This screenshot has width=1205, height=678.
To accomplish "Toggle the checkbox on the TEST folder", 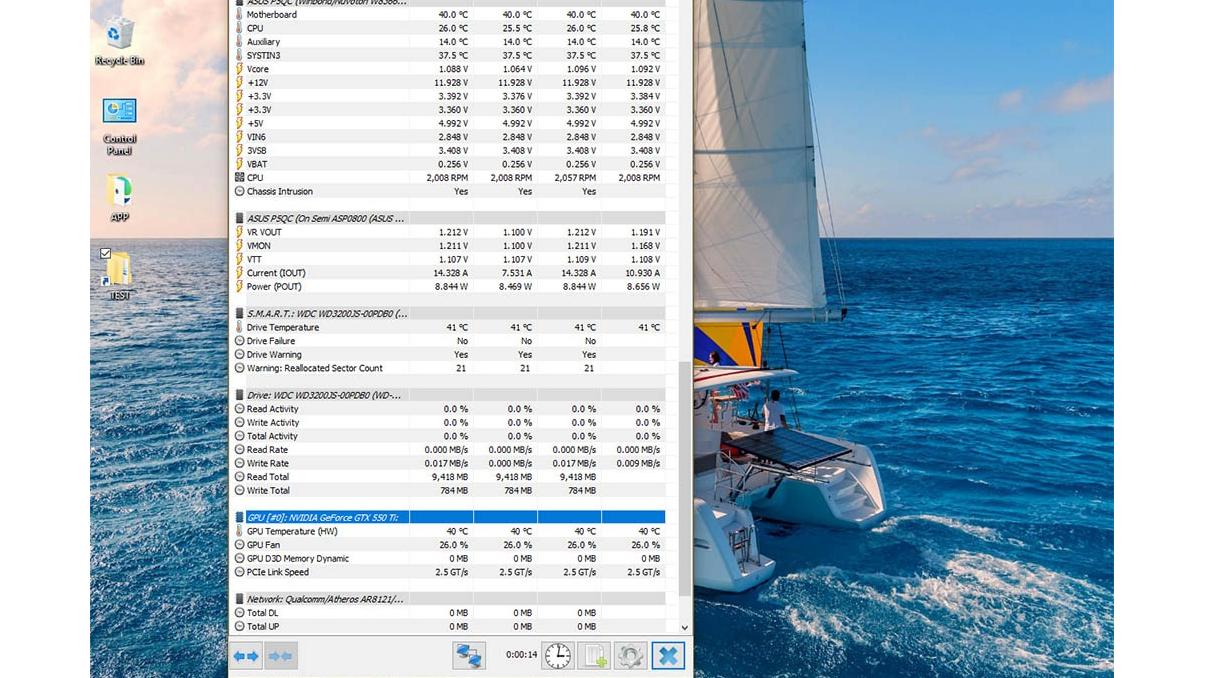I will coord(106,254).
